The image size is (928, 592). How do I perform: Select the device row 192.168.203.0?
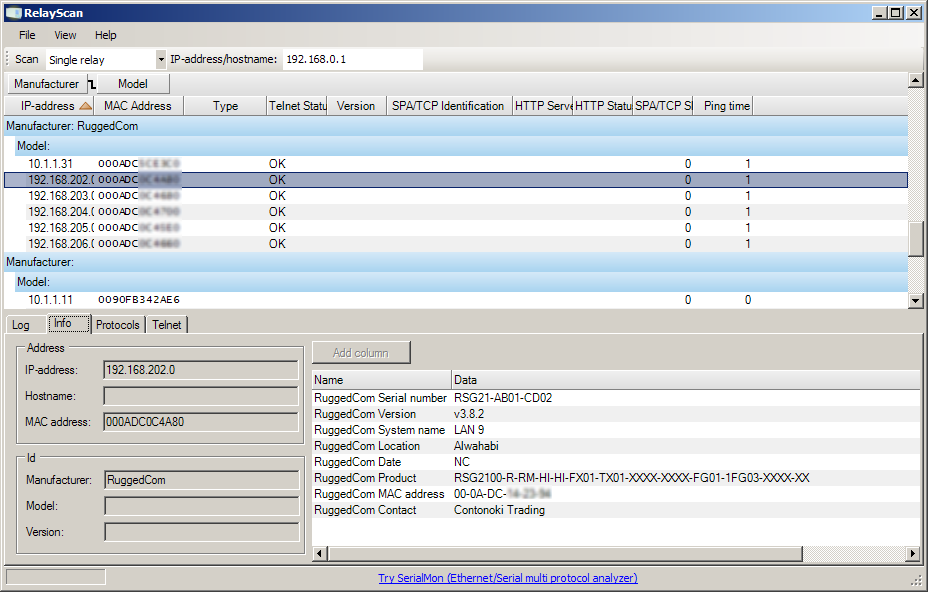pos(456,195)
